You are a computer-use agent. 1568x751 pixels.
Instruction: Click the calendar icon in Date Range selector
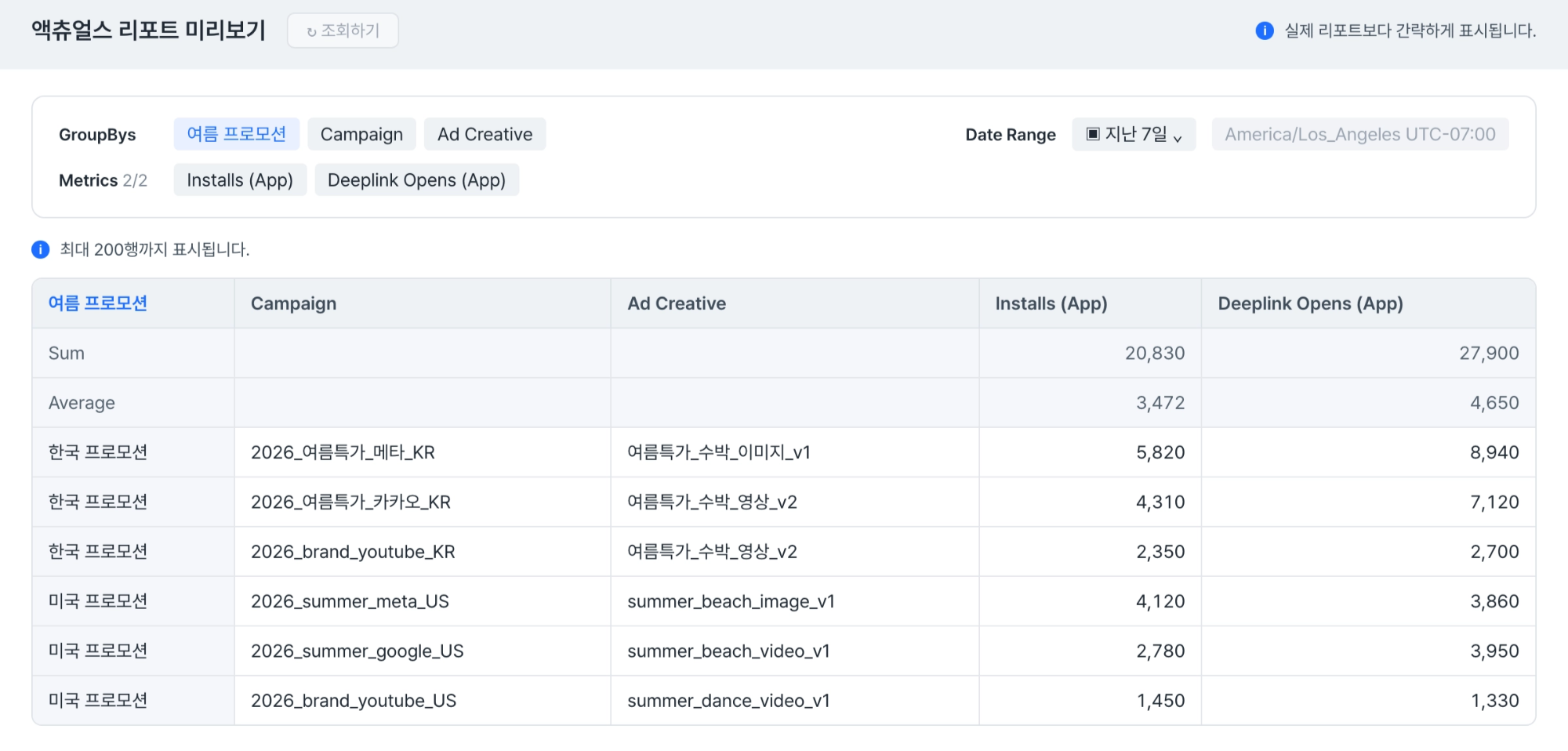(x=1092, y=134)
